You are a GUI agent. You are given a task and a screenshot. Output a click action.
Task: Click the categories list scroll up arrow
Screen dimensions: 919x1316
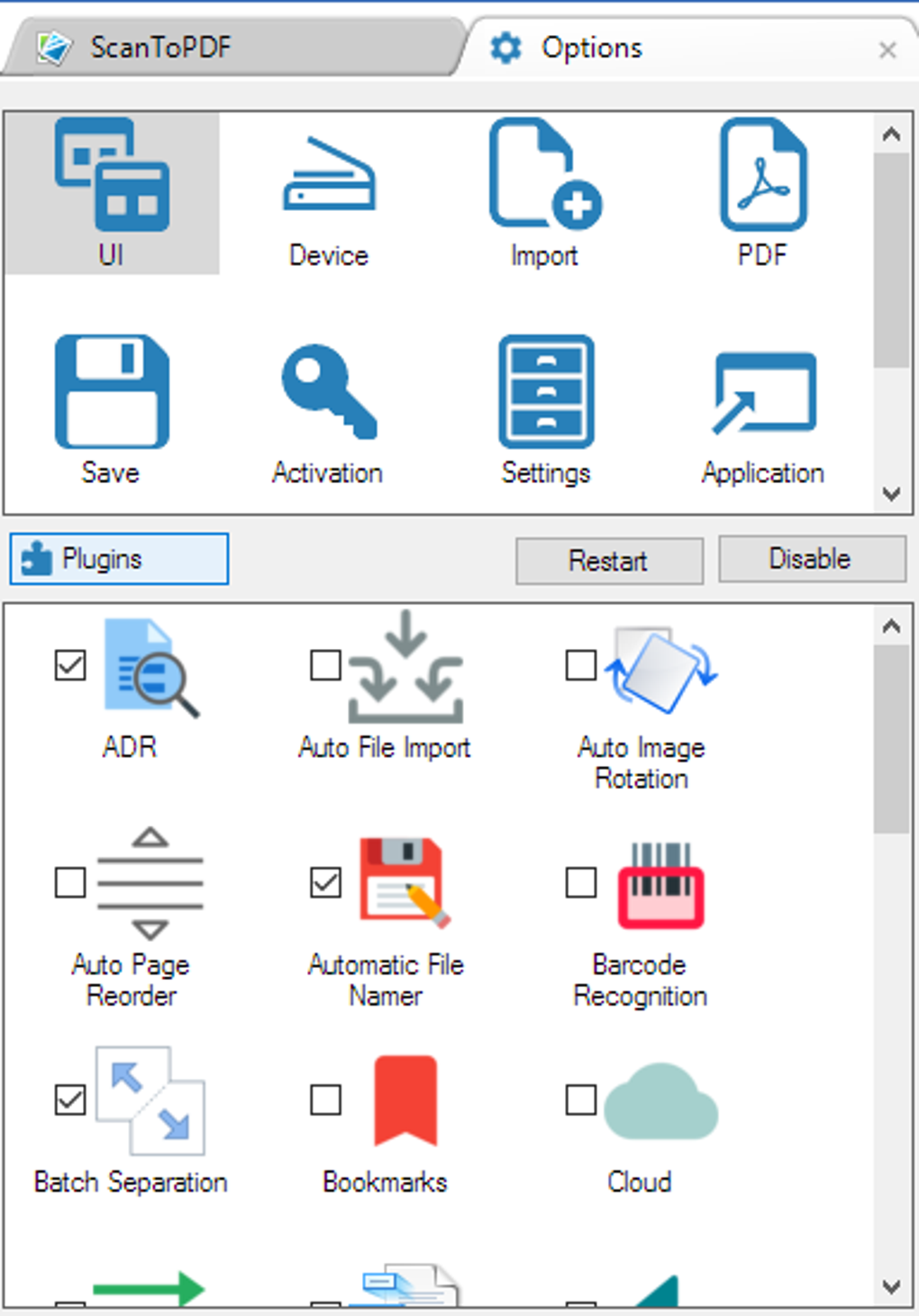pos(891,134)
